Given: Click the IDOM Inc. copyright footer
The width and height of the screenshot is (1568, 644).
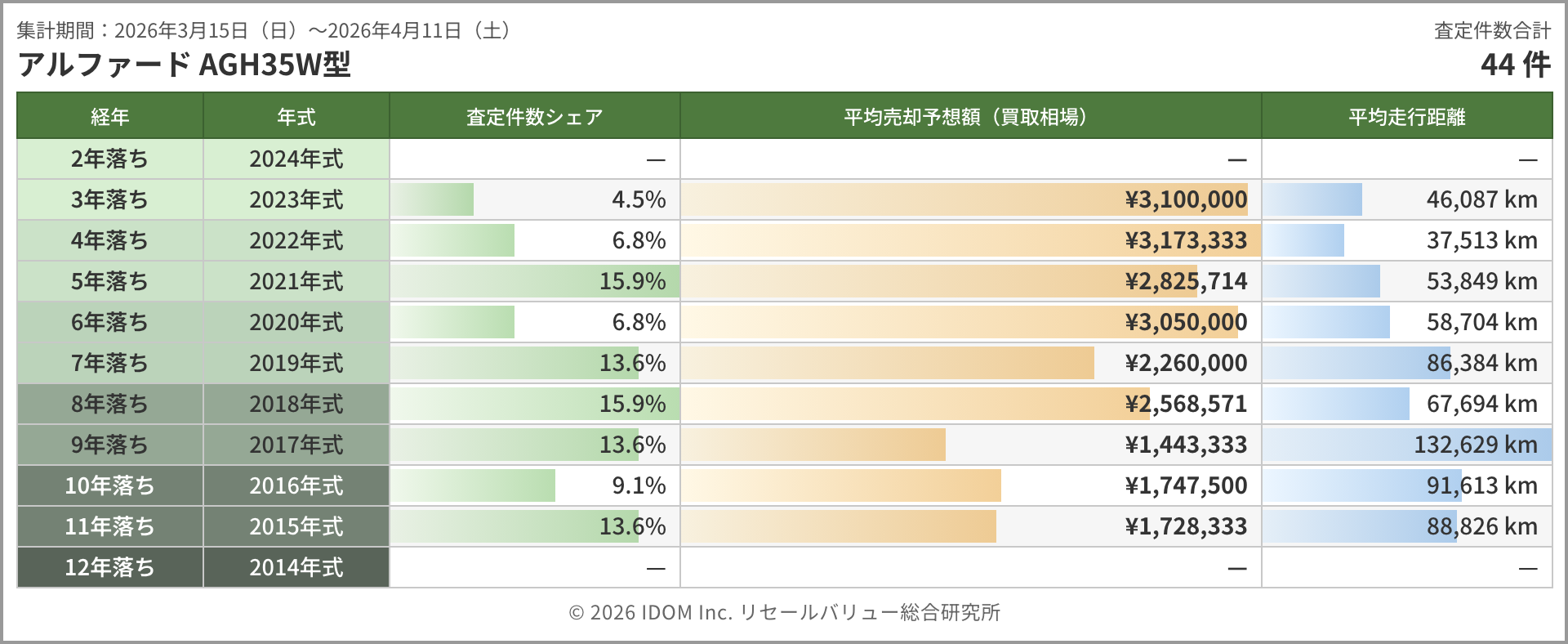Looking at the screenshot, I should (x=784, y=612).
